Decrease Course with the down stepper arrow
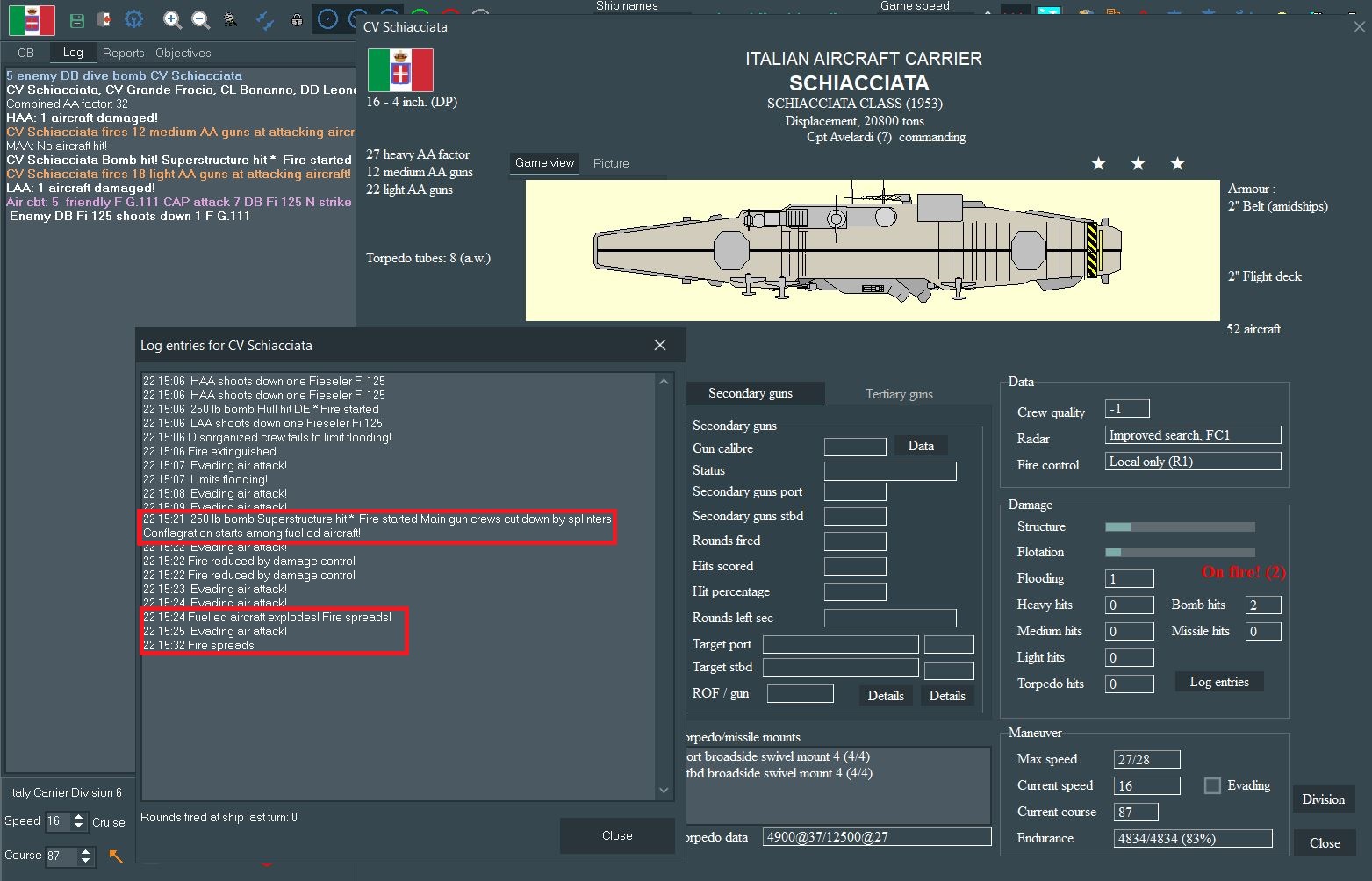Screen dimensions: 1372x881 pyautogui.click(x=85, y=860)
